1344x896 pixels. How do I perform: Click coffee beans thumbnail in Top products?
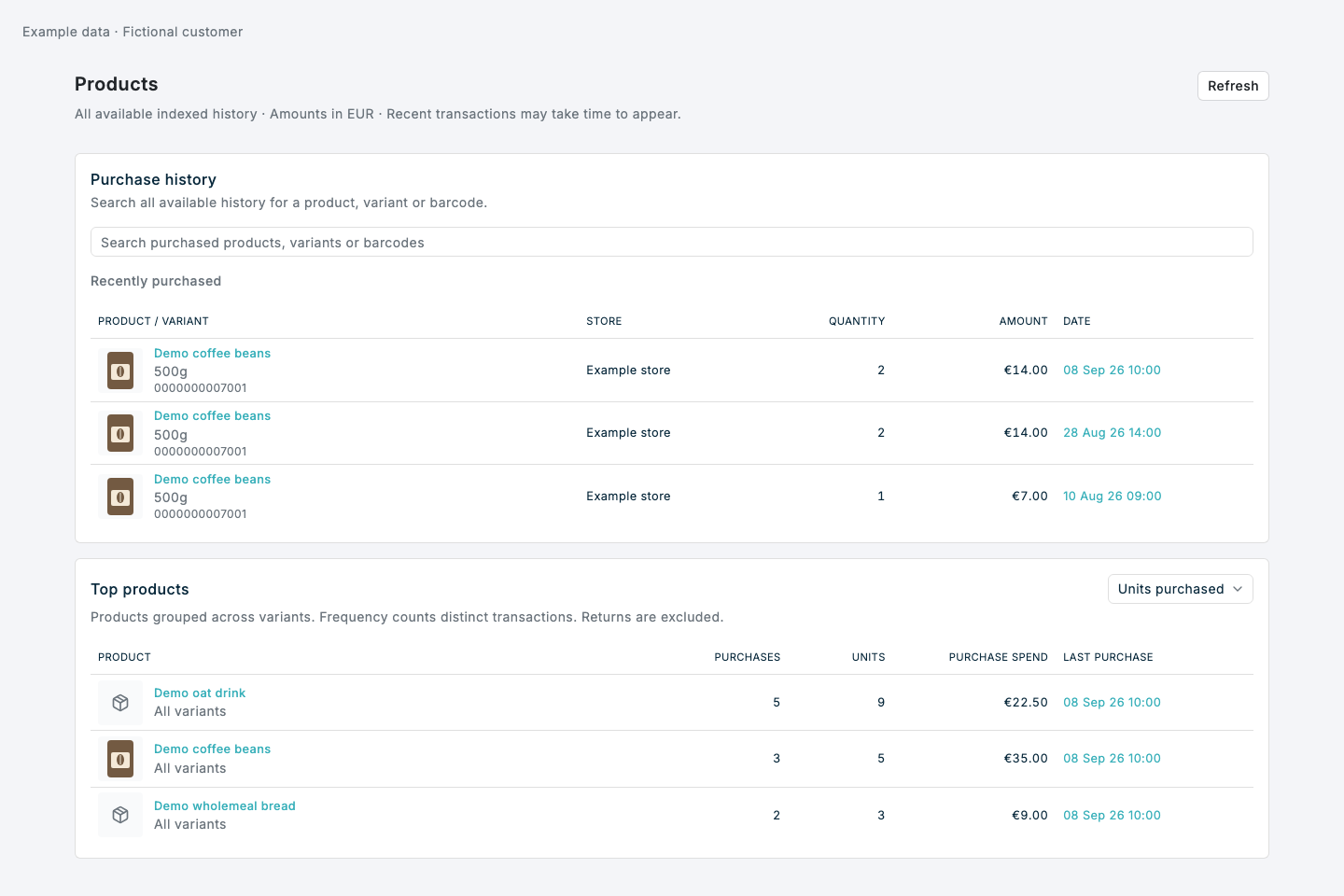click(x=120, y=759)
